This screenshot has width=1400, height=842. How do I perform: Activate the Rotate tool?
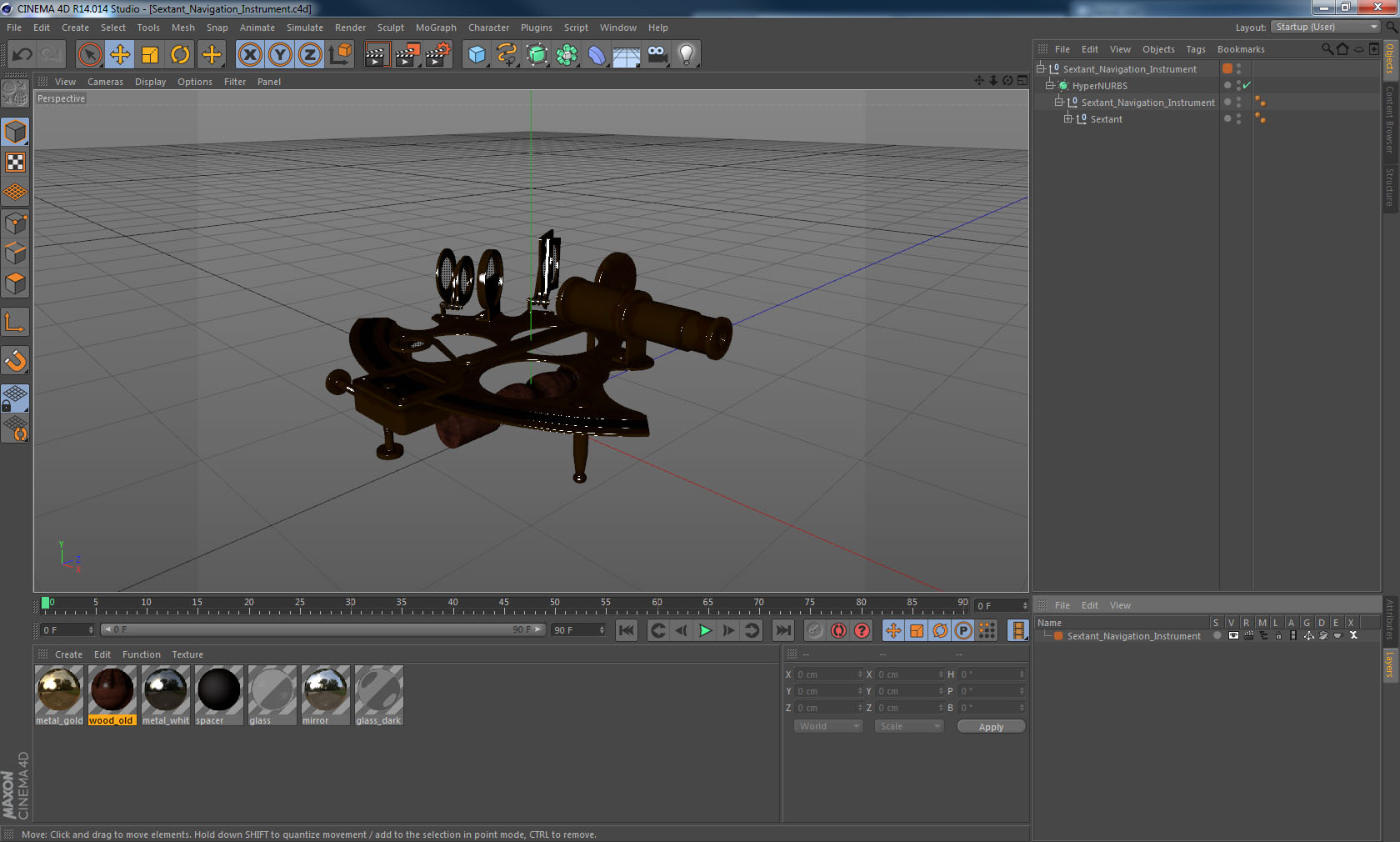coord(180,55)
